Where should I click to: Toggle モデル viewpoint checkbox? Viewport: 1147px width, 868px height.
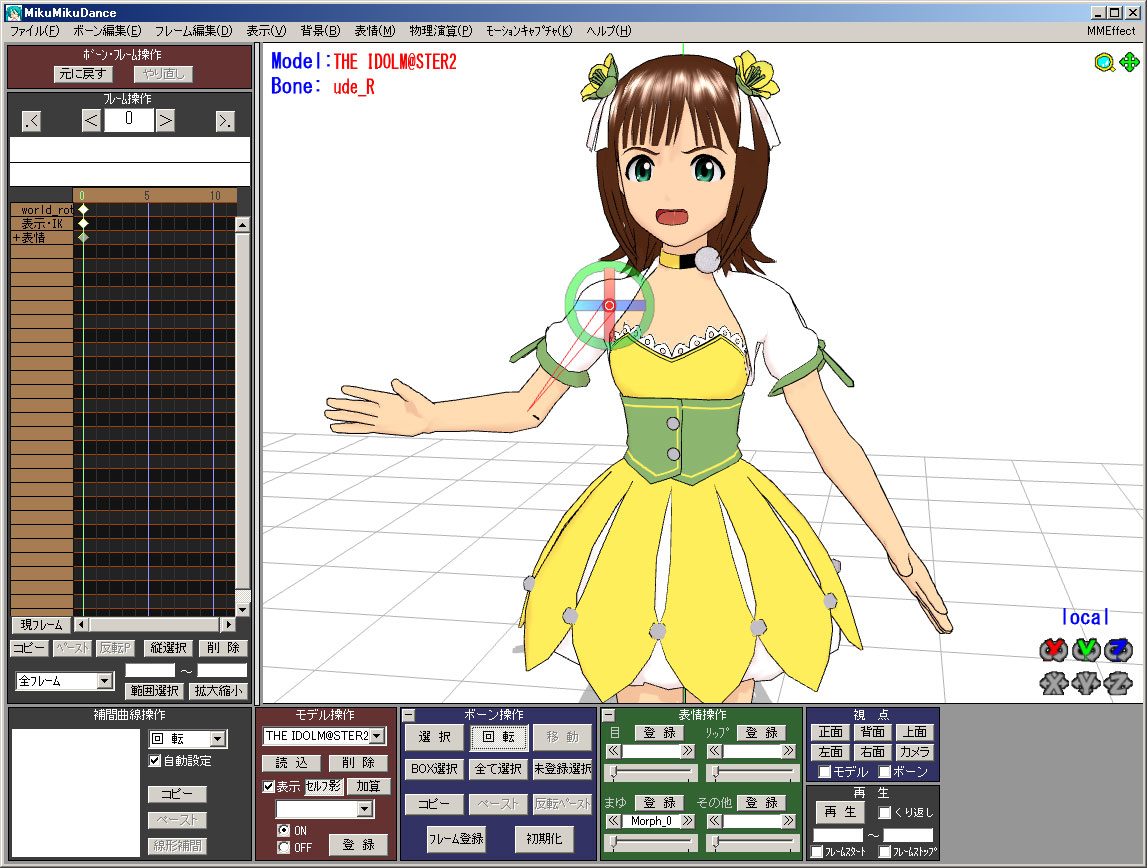coord(824,771)
